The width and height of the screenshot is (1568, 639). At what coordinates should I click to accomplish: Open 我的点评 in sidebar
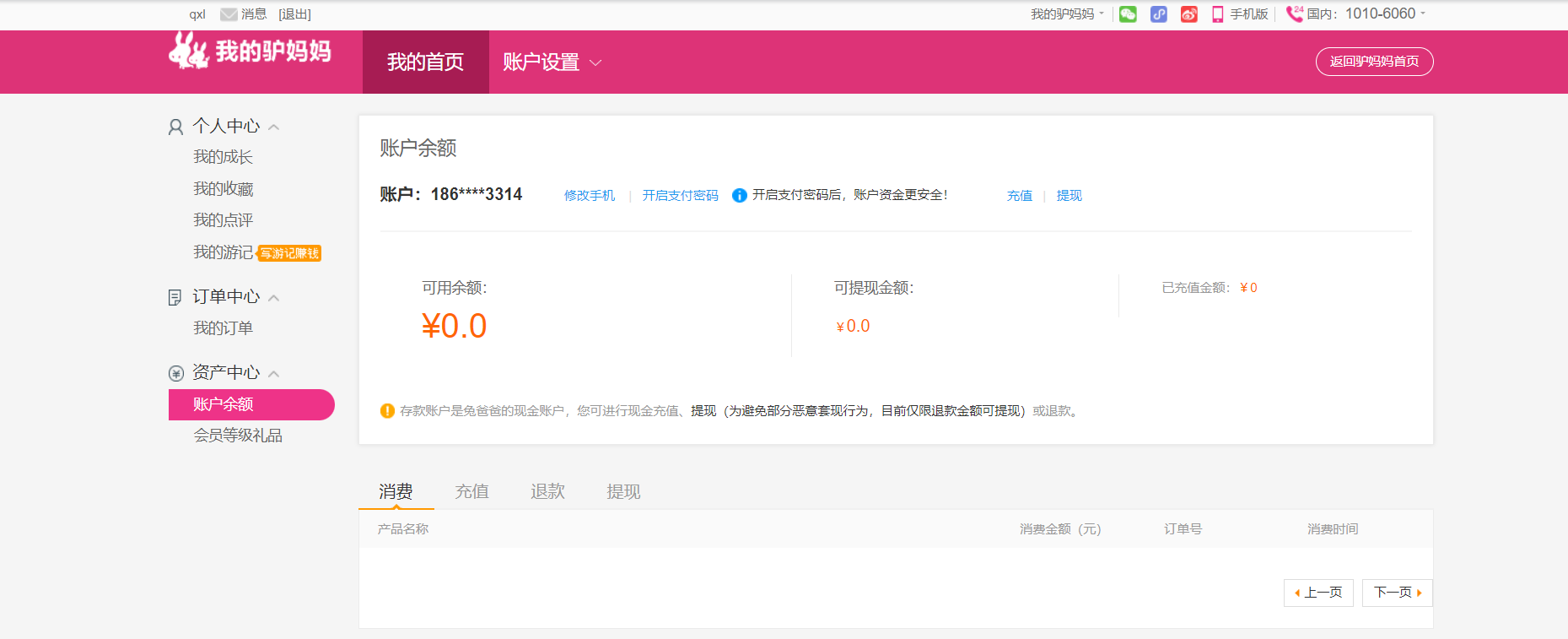[223, 220]
